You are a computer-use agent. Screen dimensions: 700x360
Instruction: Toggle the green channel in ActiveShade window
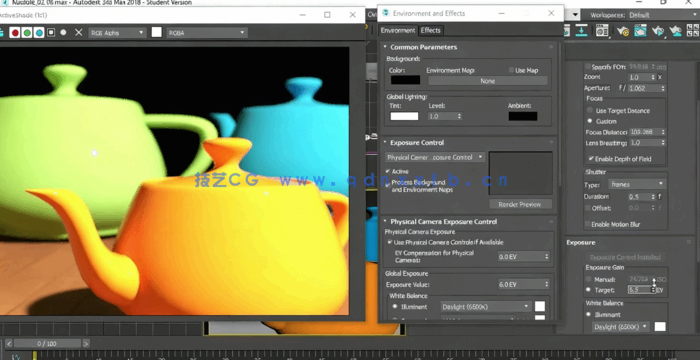coord(27,33)
